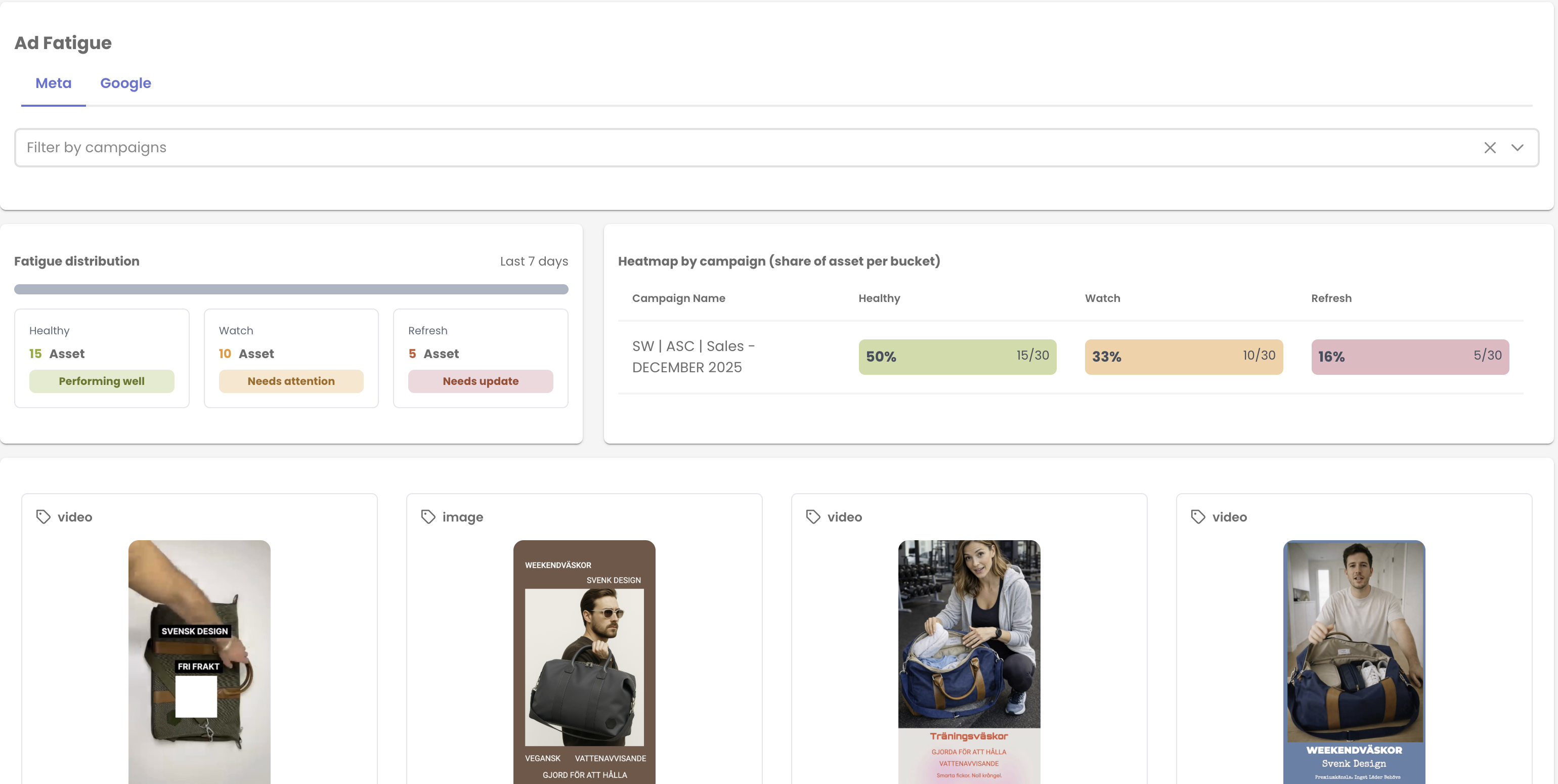Click the fatigue distribution progress bar
The width and height of the screenshot is (1558, 784).
coord(291,289)
